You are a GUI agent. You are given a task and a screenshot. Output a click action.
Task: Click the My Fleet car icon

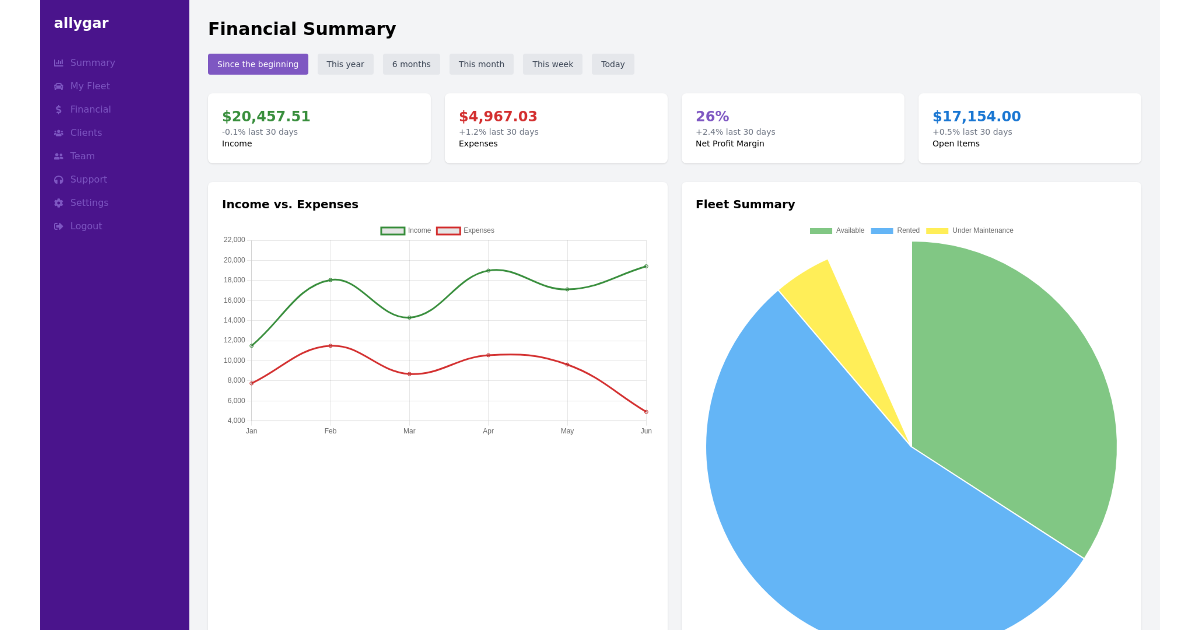pyautogui.click(x=58, y=86)
